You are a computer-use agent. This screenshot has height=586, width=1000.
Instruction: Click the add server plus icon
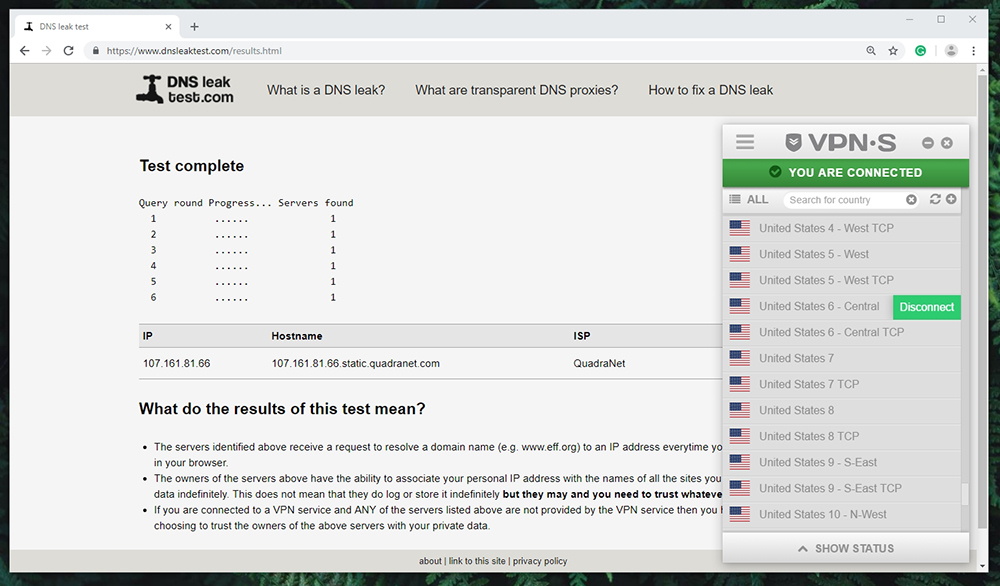(951, 199)
